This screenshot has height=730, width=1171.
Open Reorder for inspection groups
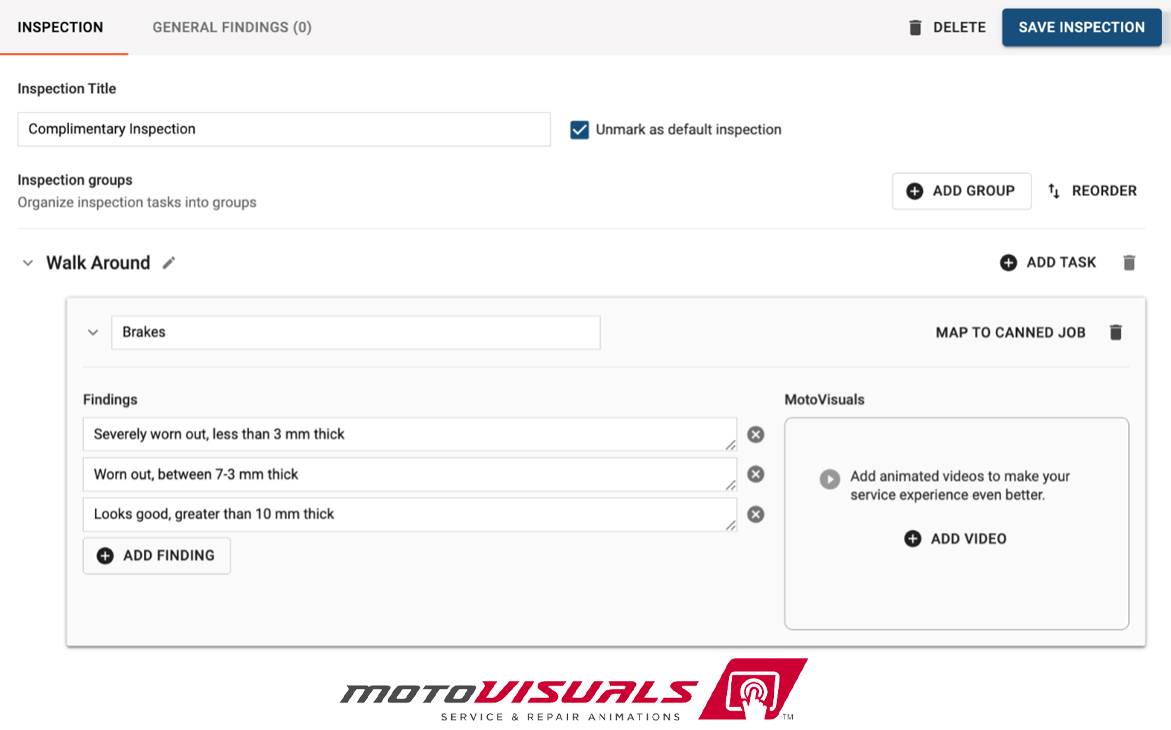click(1092, 191)
